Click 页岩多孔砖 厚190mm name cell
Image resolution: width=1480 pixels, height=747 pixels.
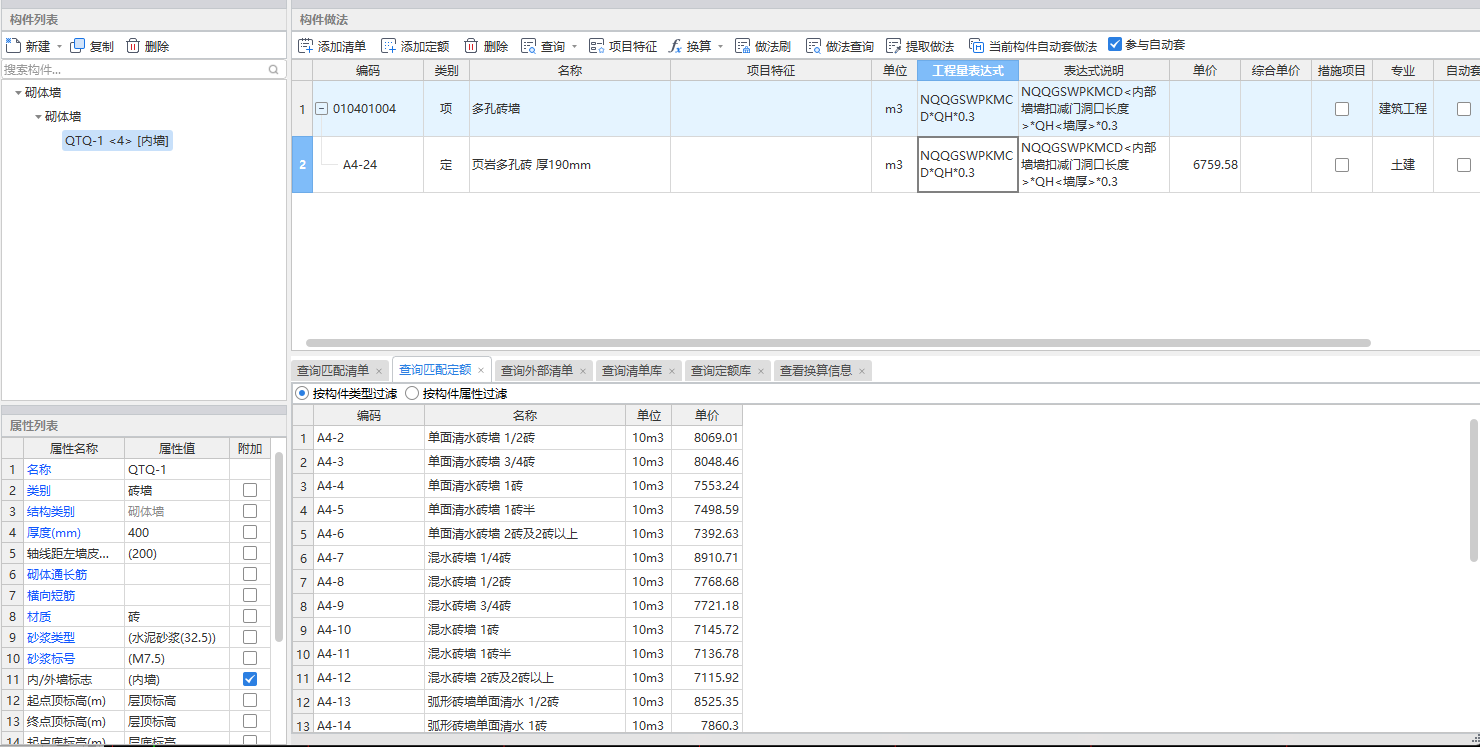point(570,165)
